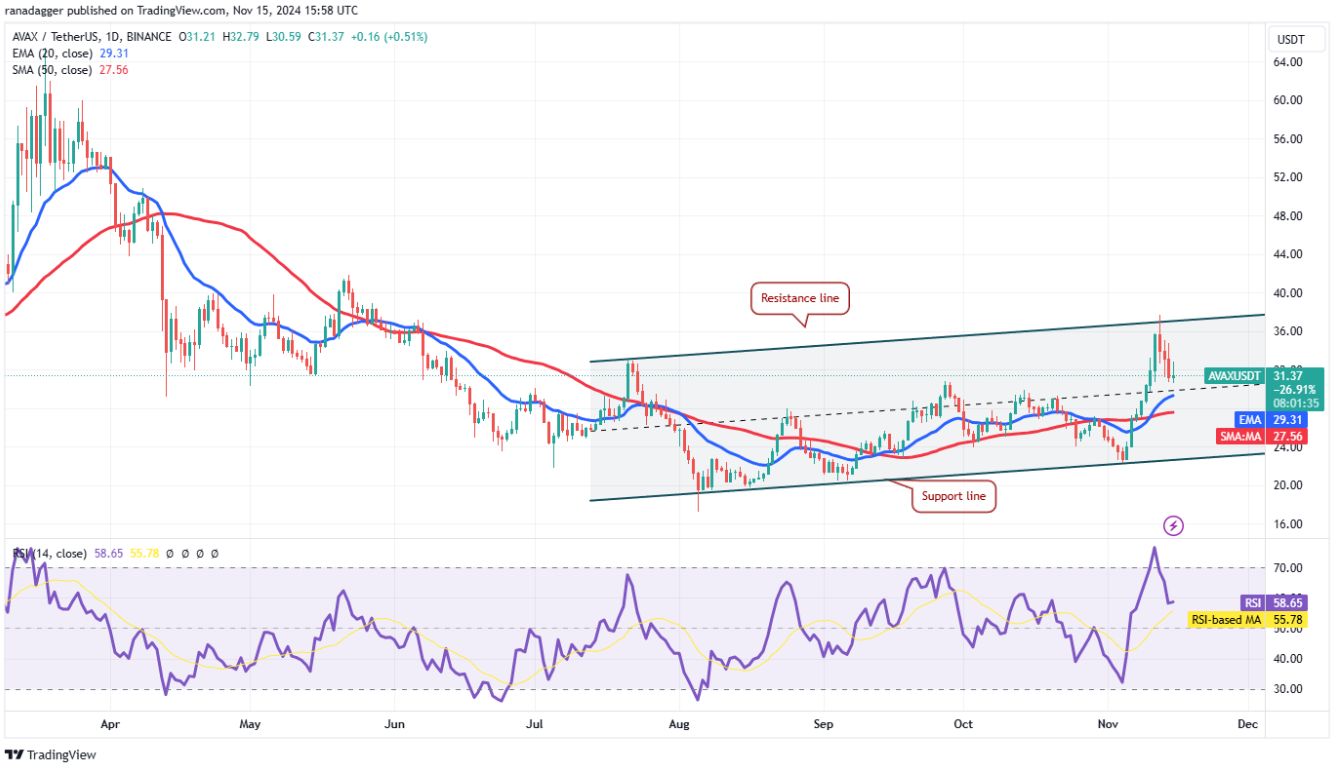This screenshot has width=1336, height=769.
Task: Click the instant trading lightning bolt icon
Action: 1171,524
